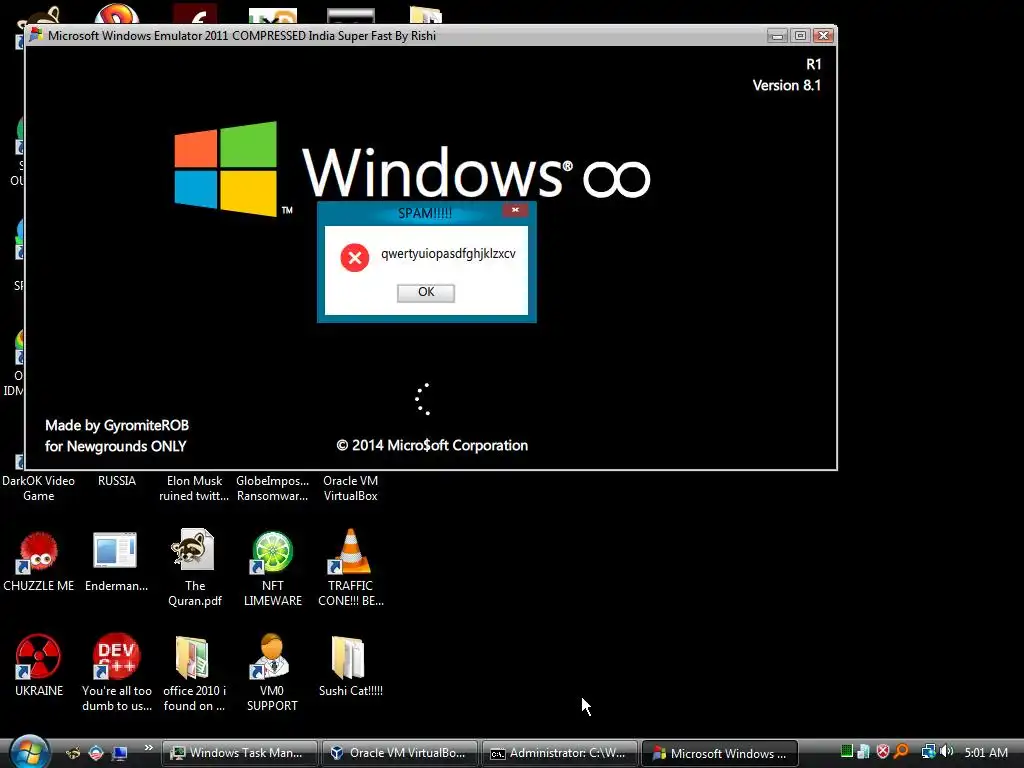
Task: Expand the quick launch overflow chevron
Action: 148,748
